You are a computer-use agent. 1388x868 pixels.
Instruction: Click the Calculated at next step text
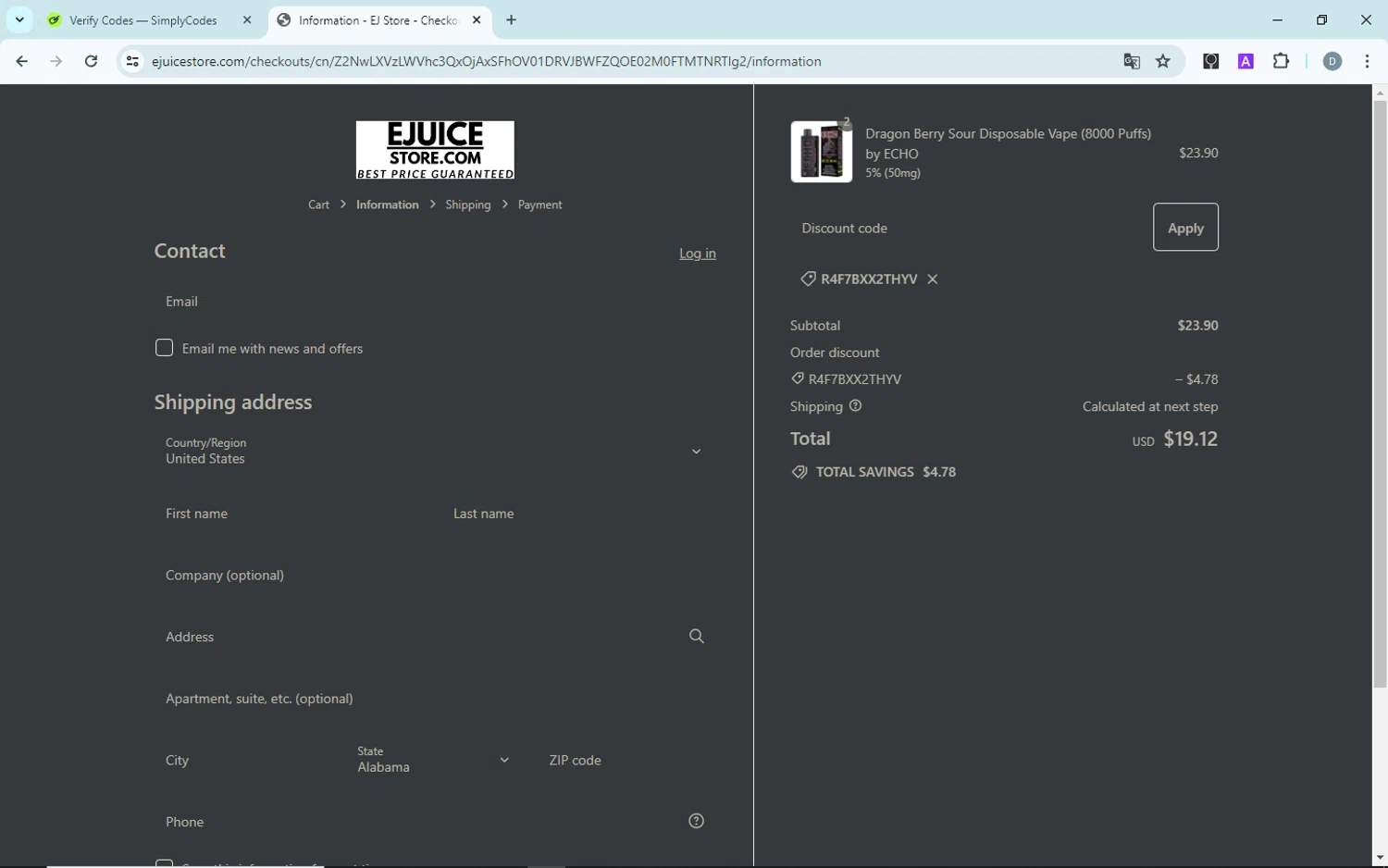(x=1150, y=407)
